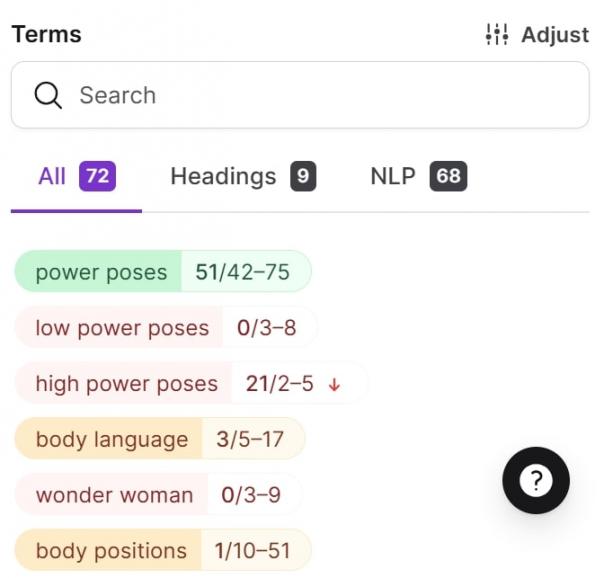Select the 'power poses' term chip
The height and width of the screenshot is (578, 613).
(101, 272)
